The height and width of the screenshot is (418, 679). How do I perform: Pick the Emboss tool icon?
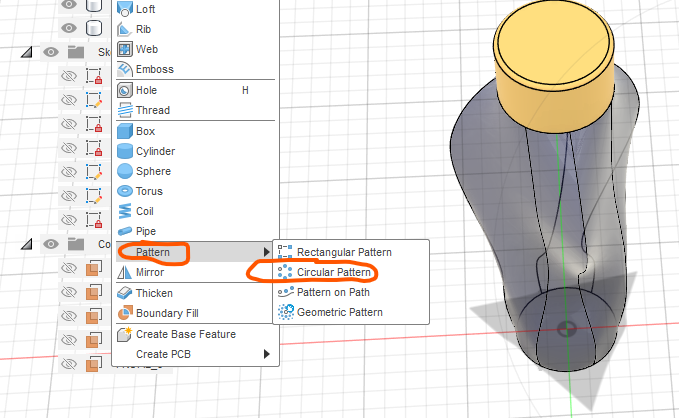coord(125,69)
